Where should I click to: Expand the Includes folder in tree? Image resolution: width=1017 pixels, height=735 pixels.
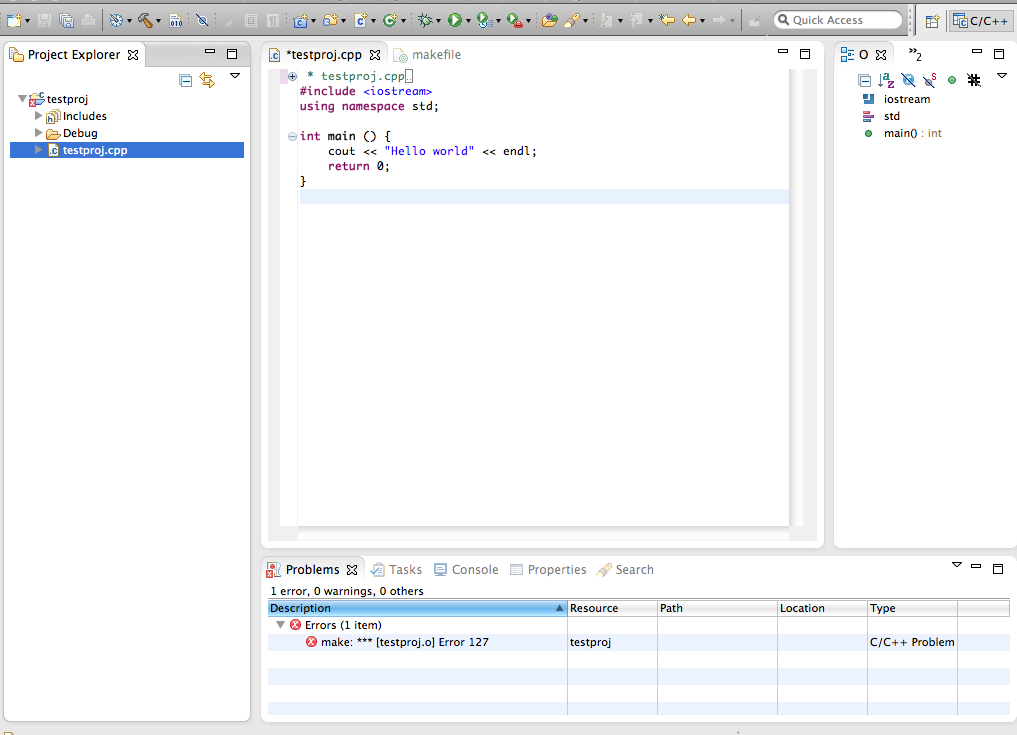click(39, 116)
